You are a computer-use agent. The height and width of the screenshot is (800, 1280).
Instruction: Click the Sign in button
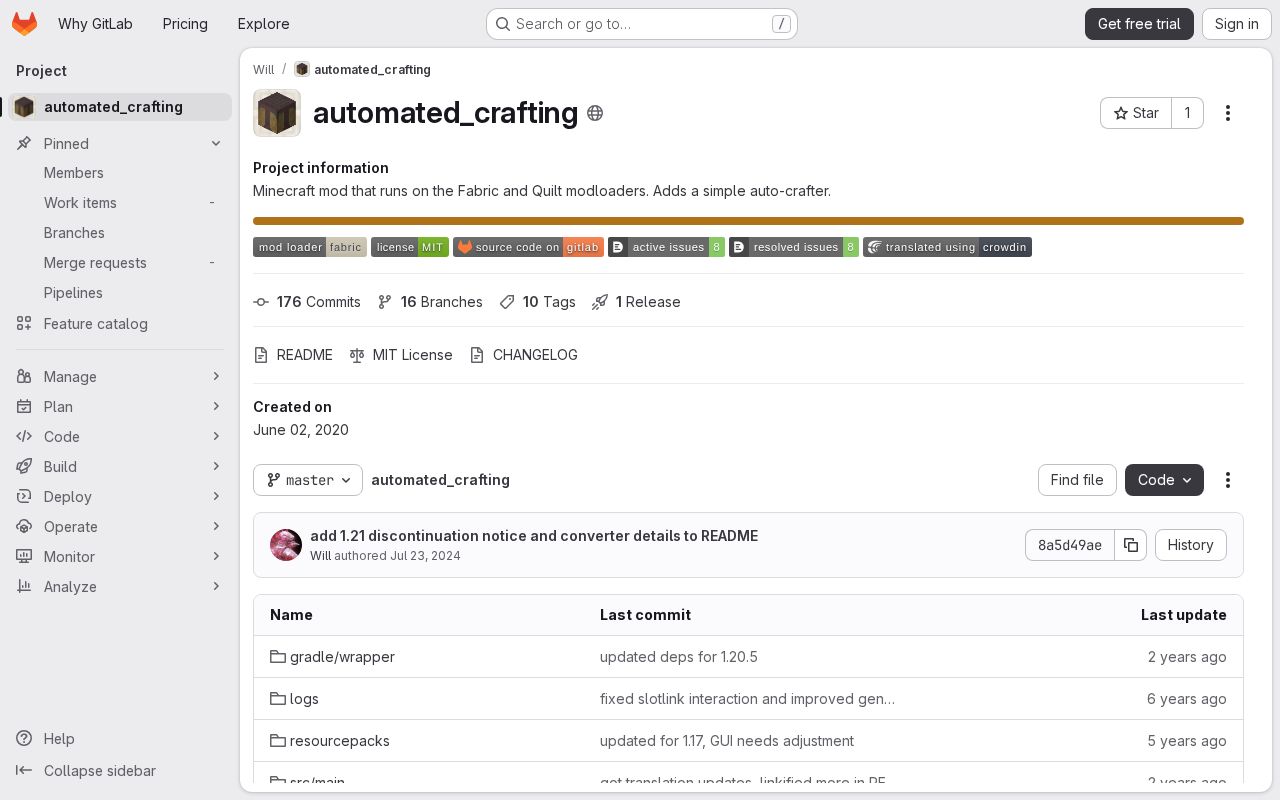(x=1237, y=24)
